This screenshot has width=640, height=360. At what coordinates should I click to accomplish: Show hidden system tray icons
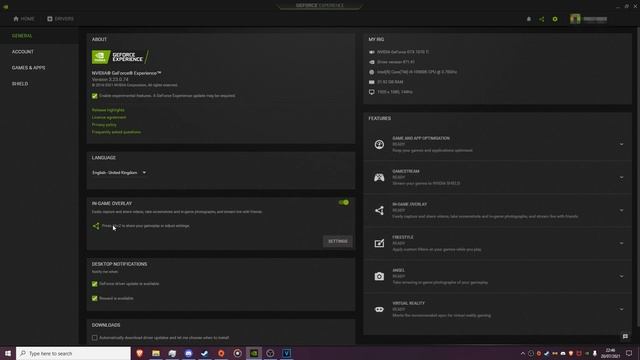pyautogui.click(x=522, y=353)
